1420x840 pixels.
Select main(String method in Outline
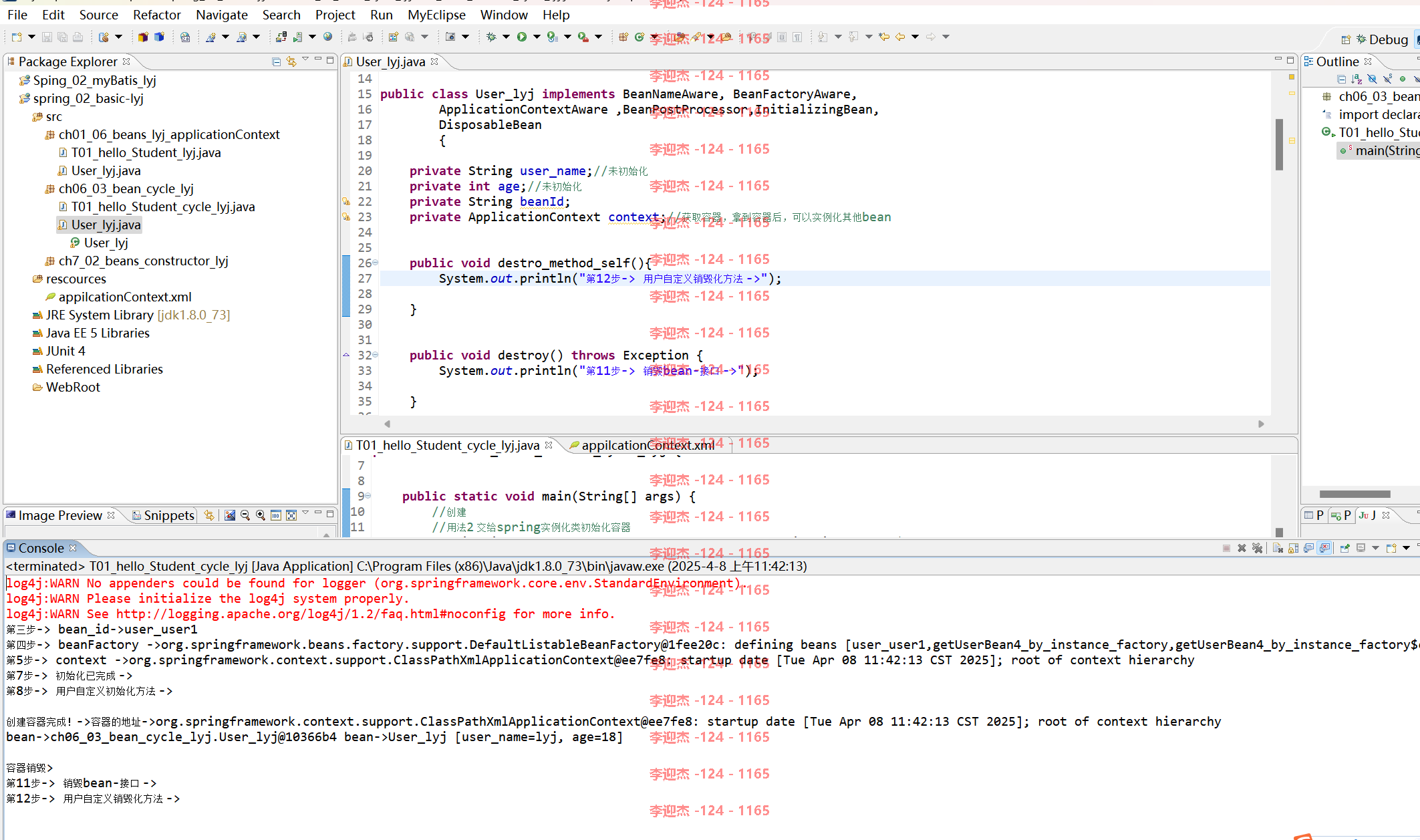pos(1380,150)
